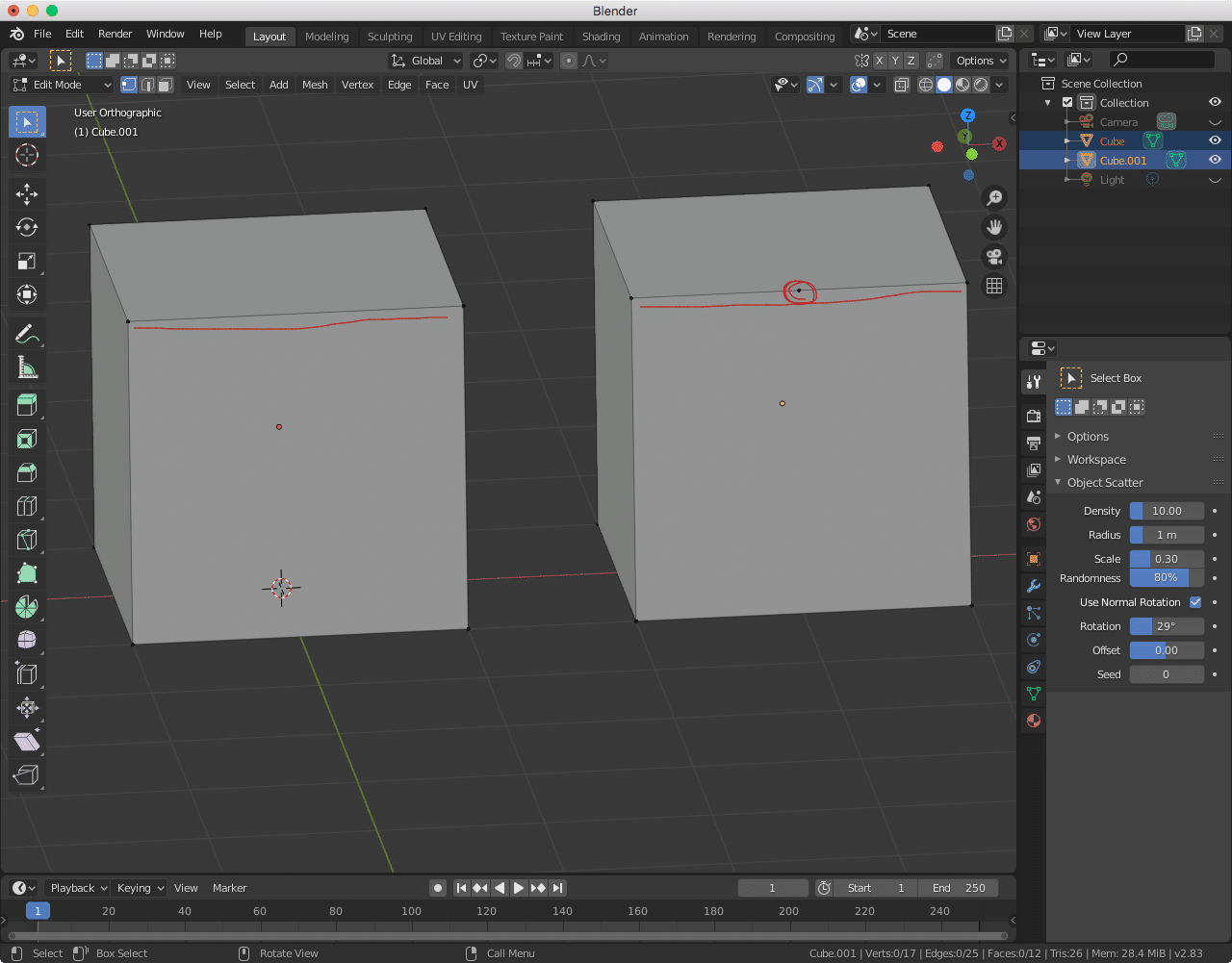Open the Playback dropdown in timeline
The height and width of the screenshot is (963, 1232).
point(79,888)
